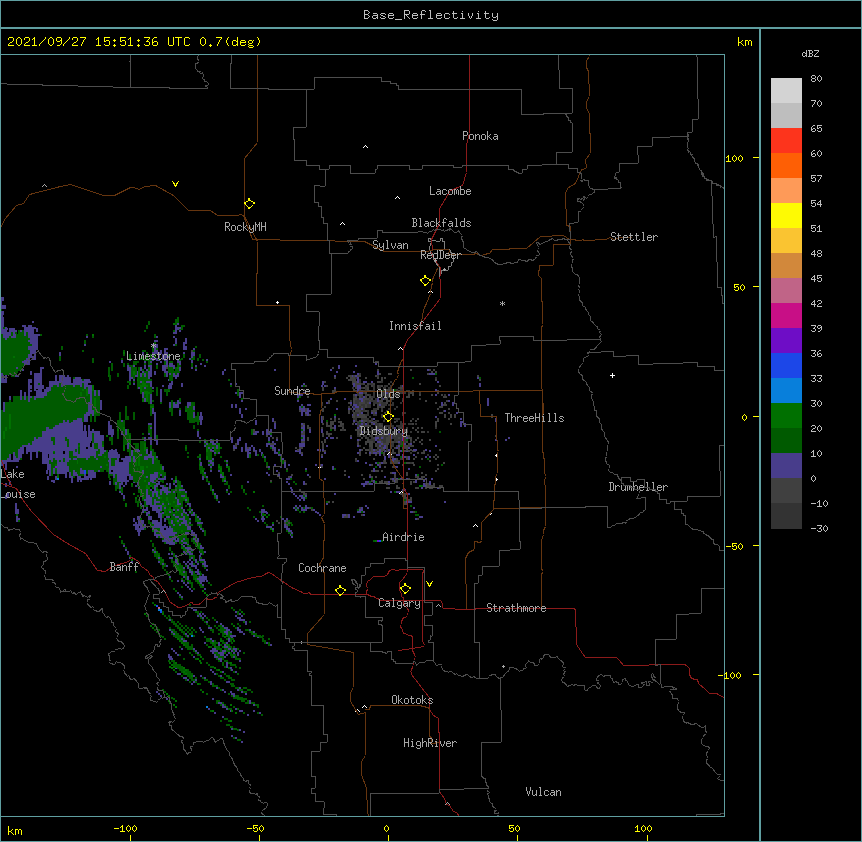
Task: Click the yellow diamond marker near RockyMH
Action: (x=249, y=204)
